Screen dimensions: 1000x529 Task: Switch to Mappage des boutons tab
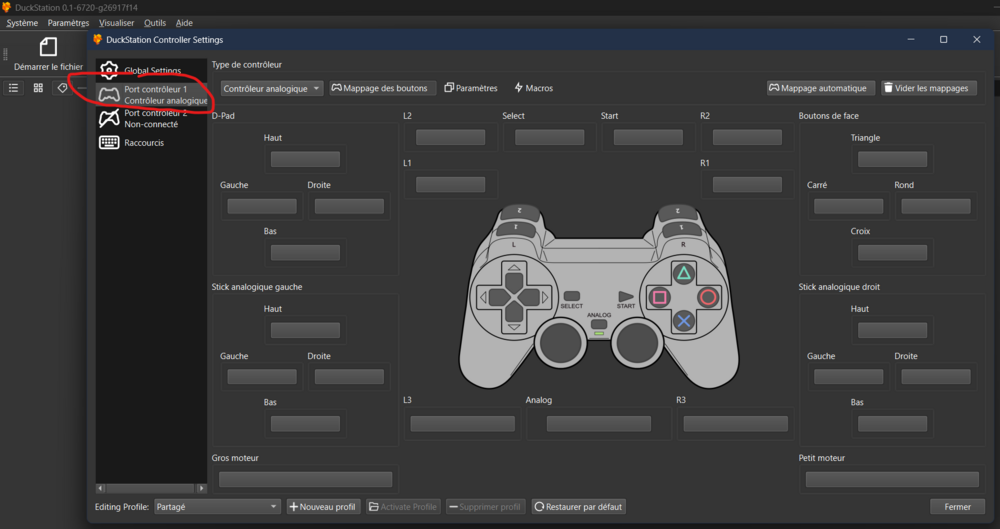tap(380, 88)
